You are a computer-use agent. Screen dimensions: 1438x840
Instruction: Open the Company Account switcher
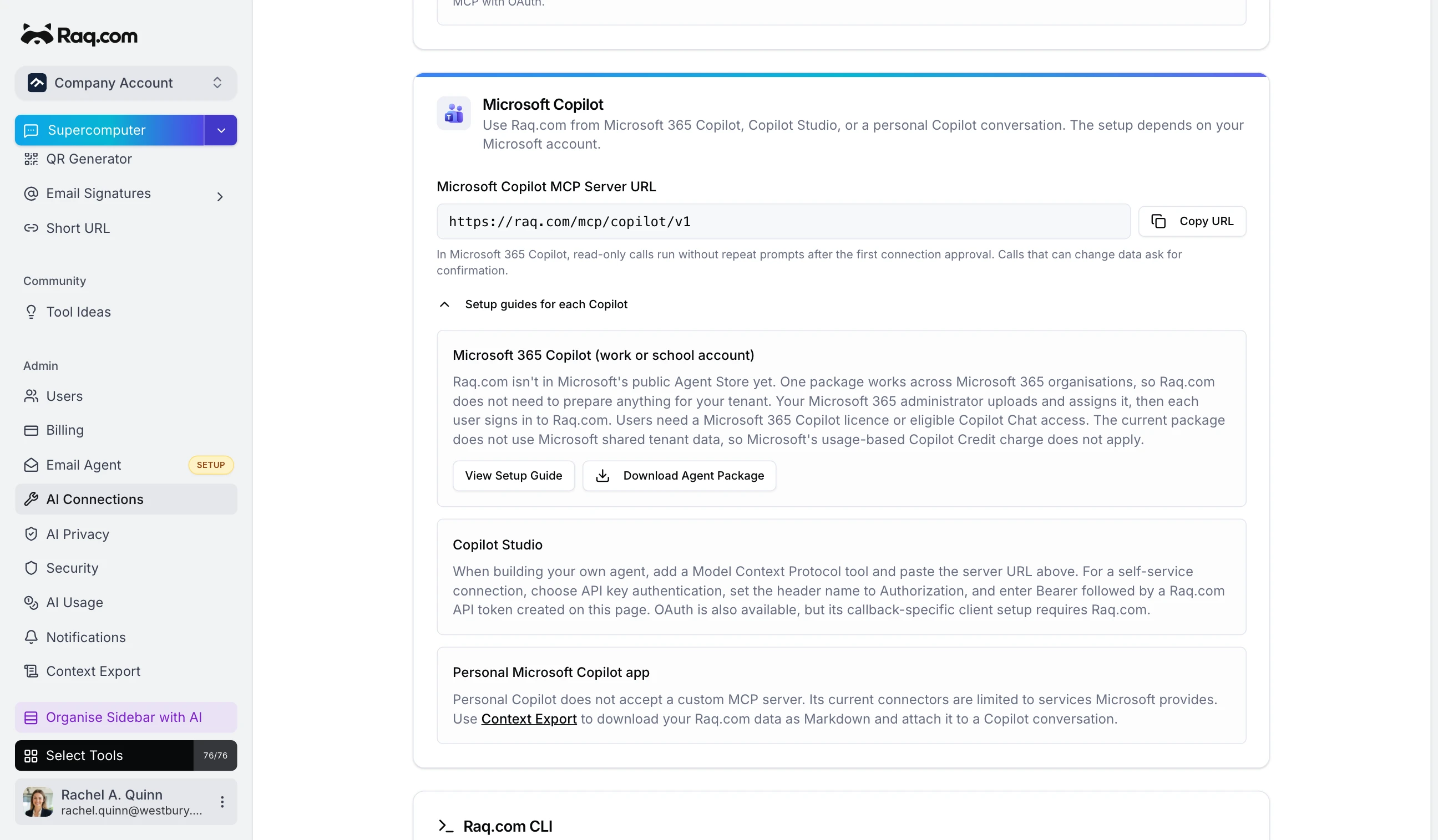125,83
